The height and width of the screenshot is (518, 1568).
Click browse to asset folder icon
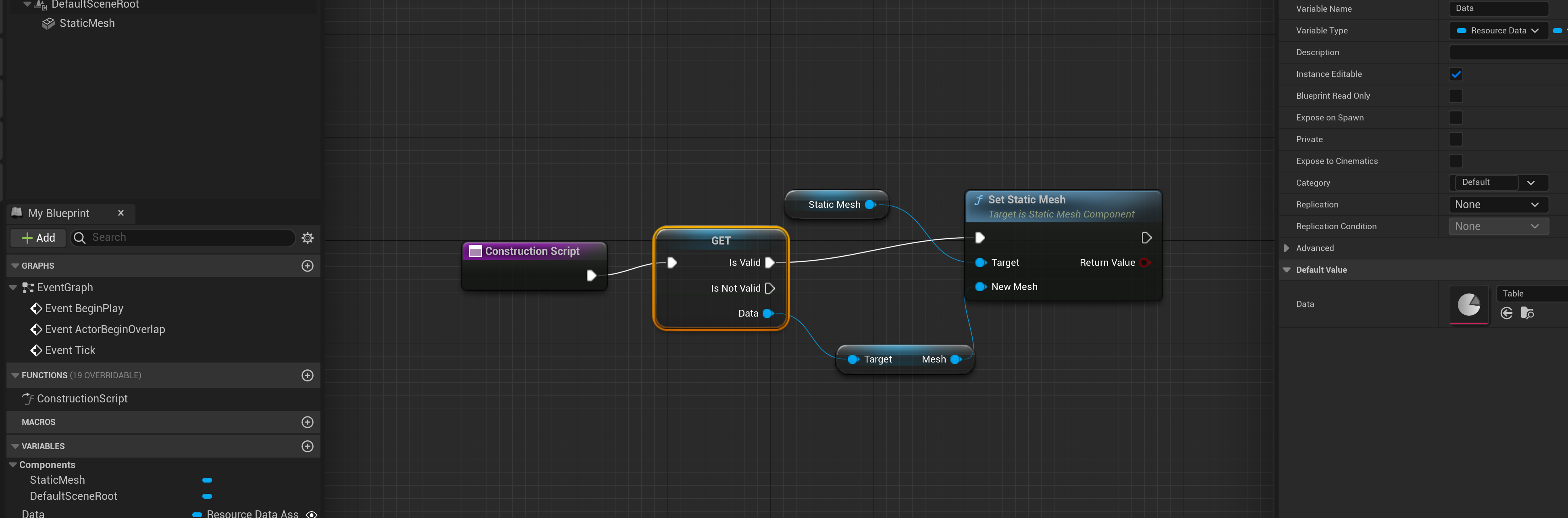(1527, 313)
